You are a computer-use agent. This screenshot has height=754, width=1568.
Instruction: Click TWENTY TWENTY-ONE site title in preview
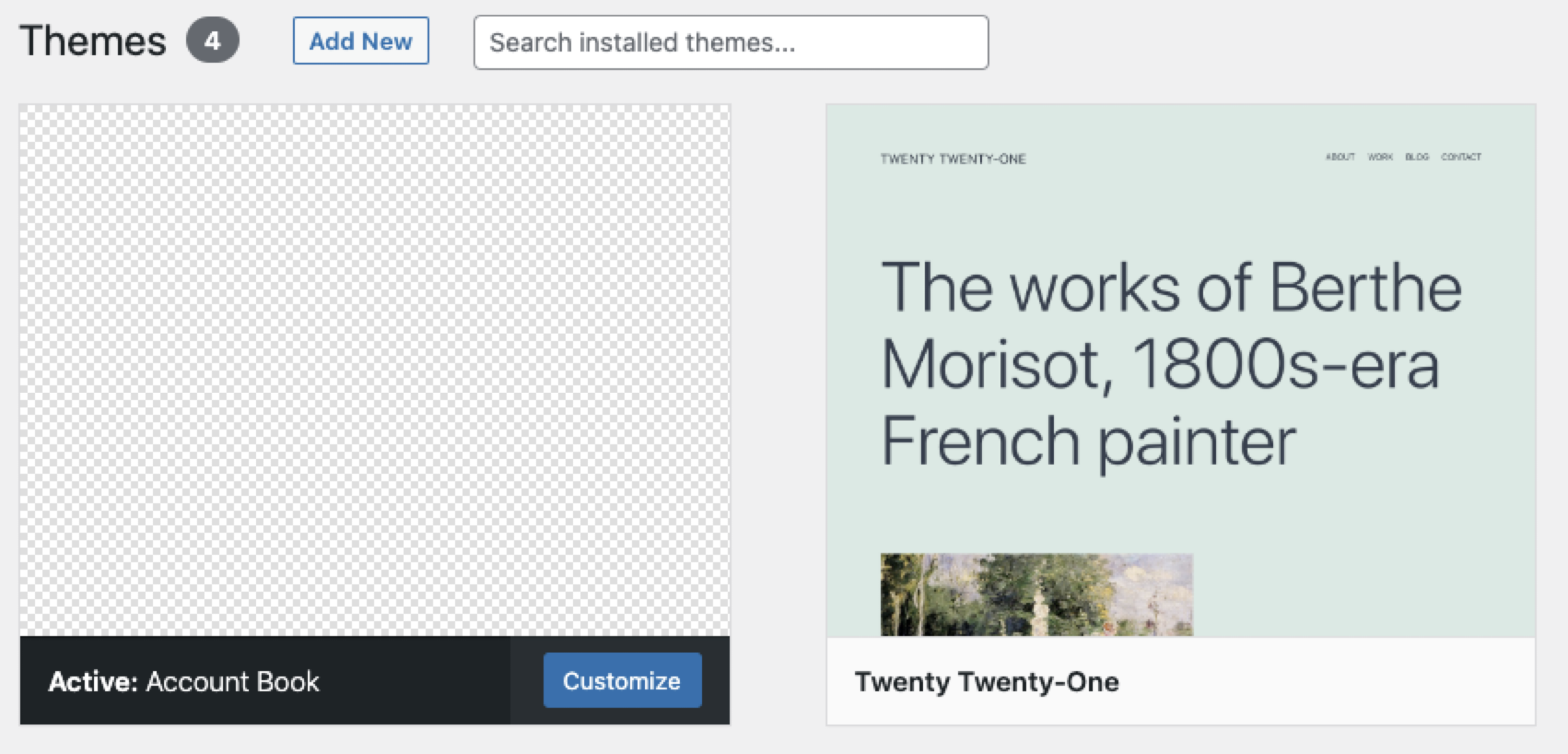952,159
